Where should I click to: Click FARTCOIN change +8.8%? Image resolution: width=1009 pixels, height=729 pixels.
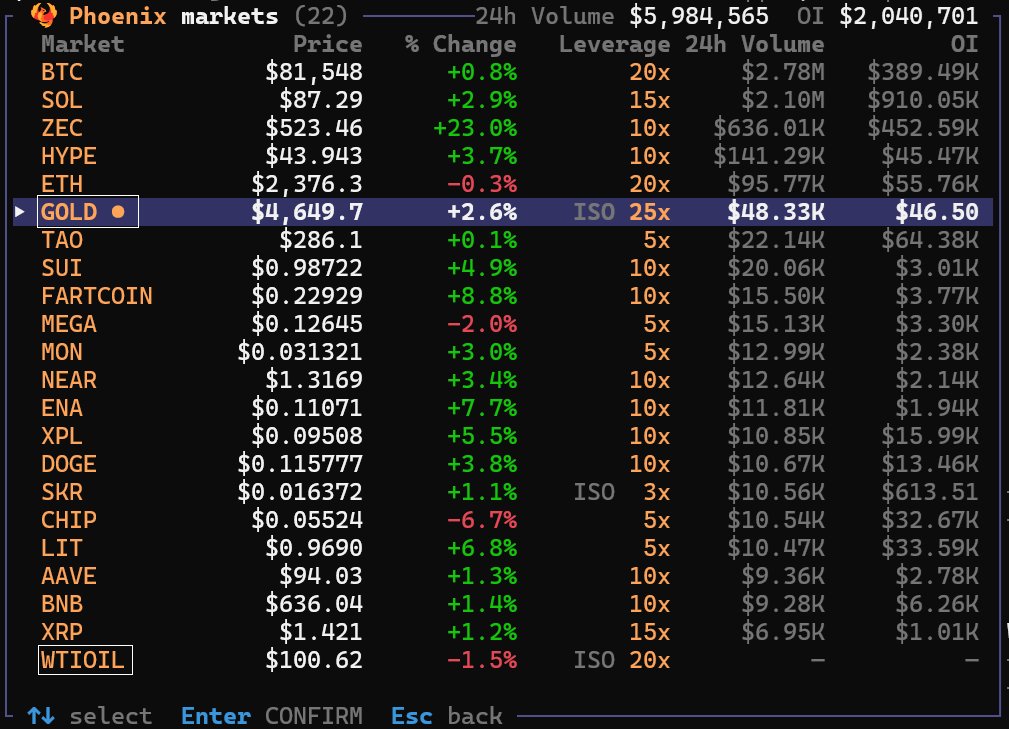pyautogui.click(x=482, y=296)
